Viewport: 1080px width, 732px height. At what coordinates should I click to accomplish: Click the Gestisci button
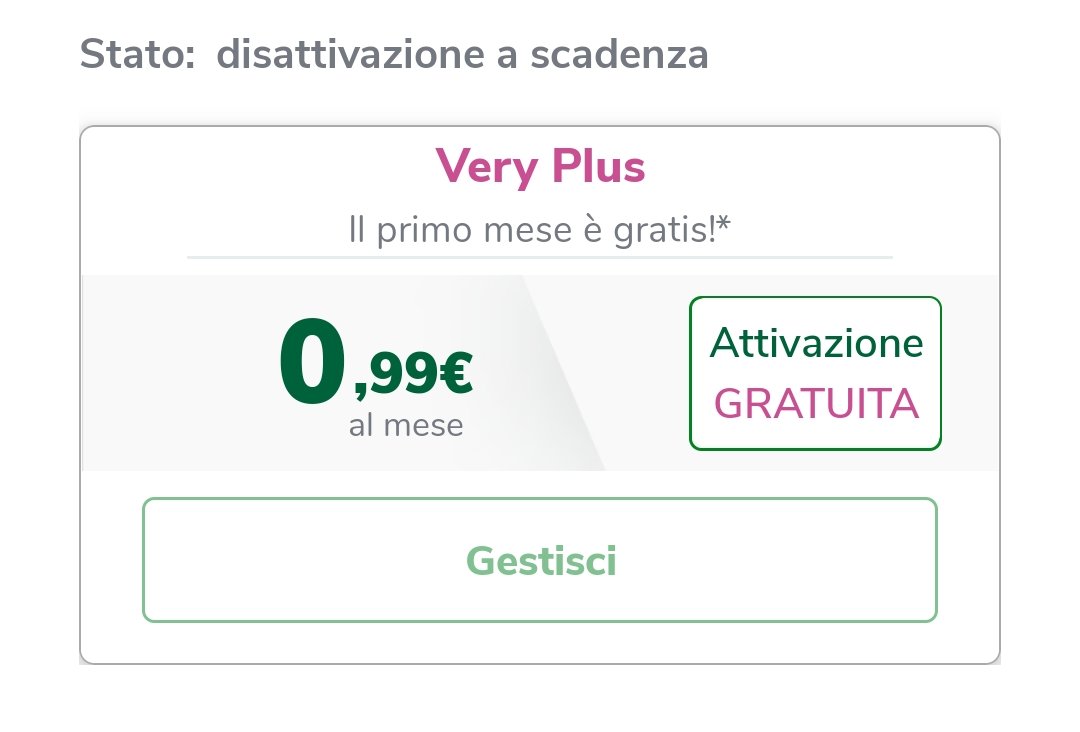coord(540,560)
